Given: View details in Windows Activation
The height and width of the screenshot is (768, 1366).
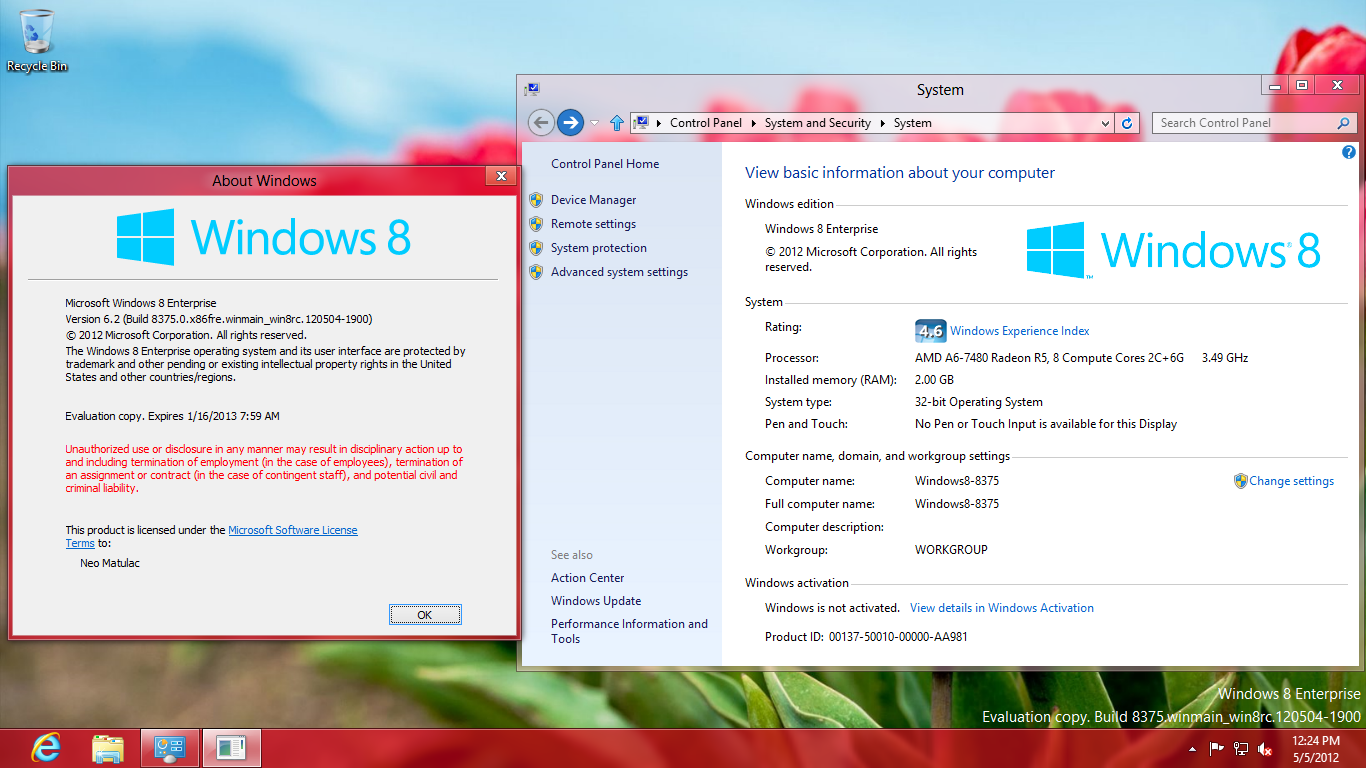Looking at the screenshot, I should point(1002,608).
